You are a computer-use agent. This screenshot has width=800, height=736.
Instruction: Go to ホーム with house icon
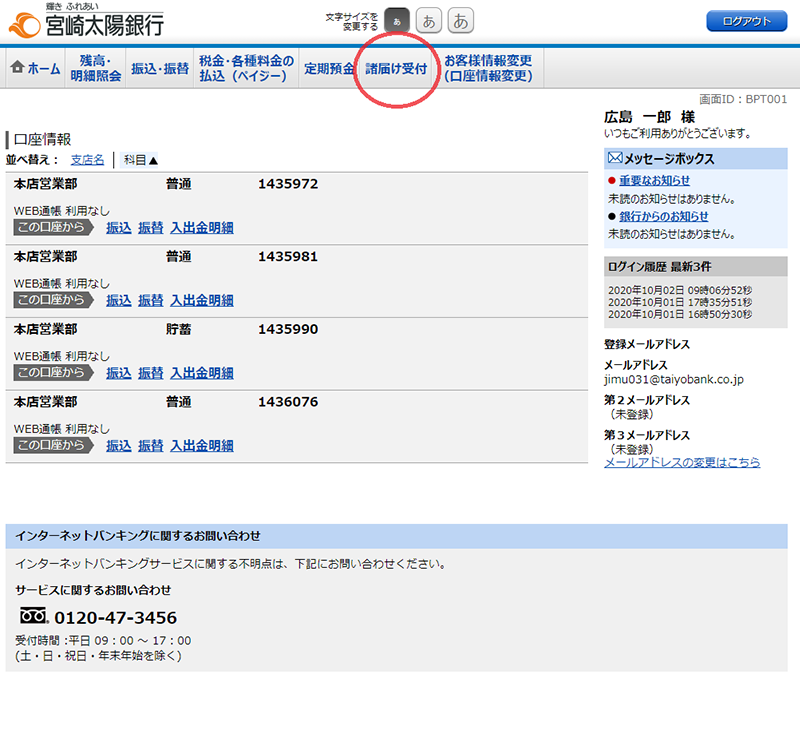(x=35, y=68)
